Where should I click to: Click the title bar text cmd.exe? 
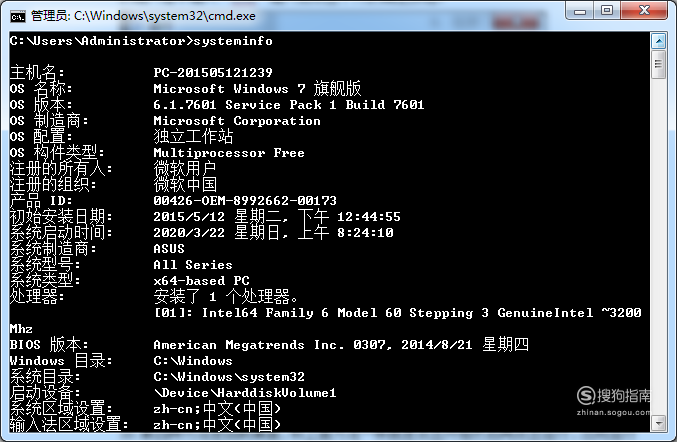143,16
